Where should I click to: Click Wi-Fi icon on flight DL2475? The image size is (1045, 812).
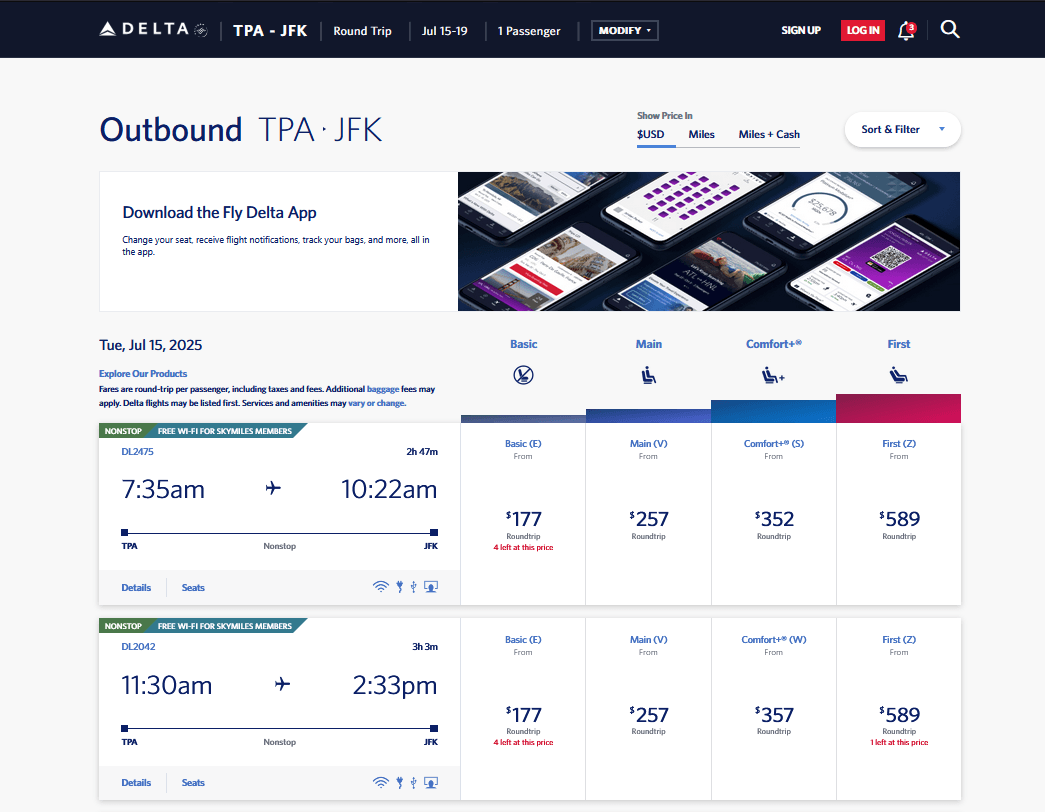tap(380, 587)
